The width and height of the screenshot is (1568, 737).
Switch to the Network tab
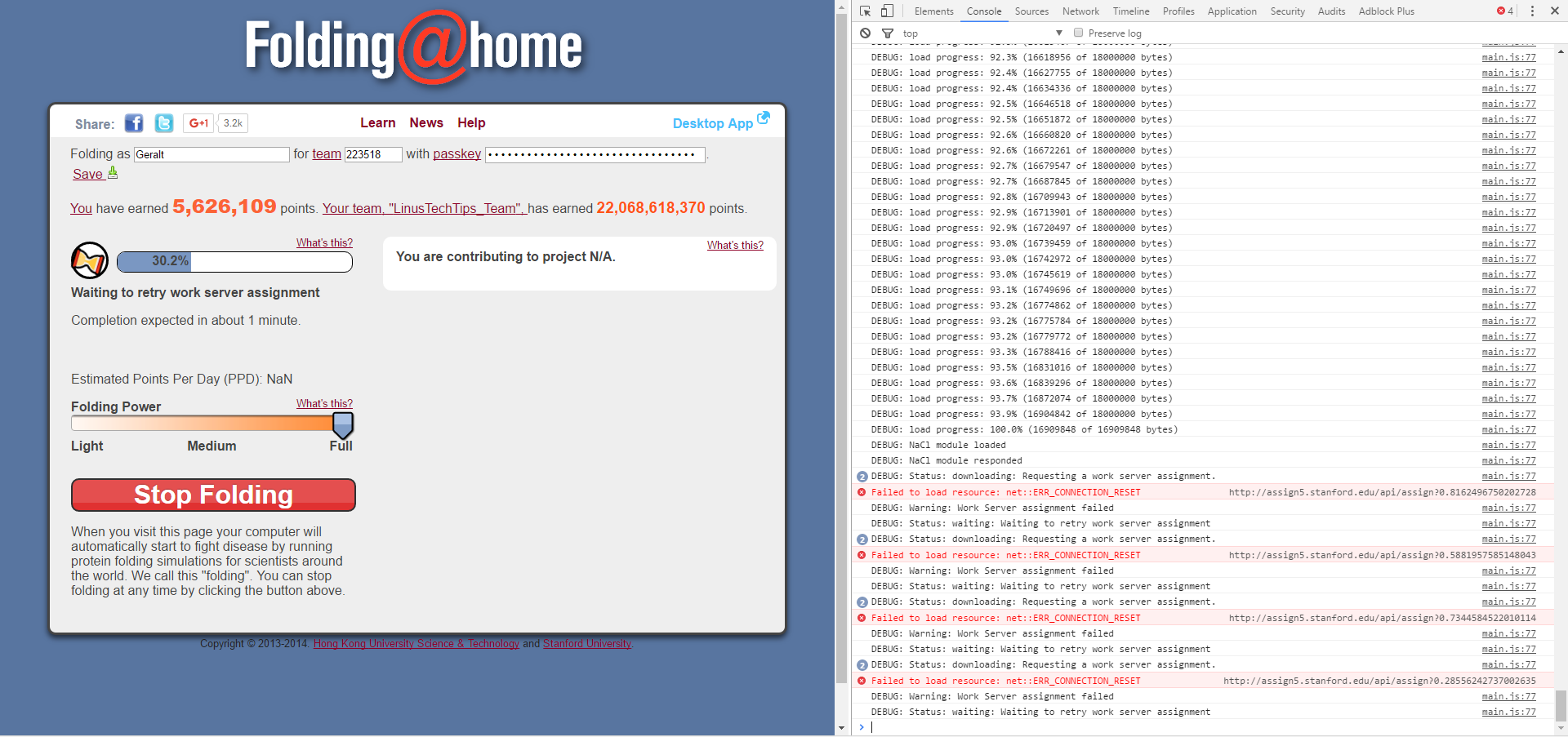1080,11
